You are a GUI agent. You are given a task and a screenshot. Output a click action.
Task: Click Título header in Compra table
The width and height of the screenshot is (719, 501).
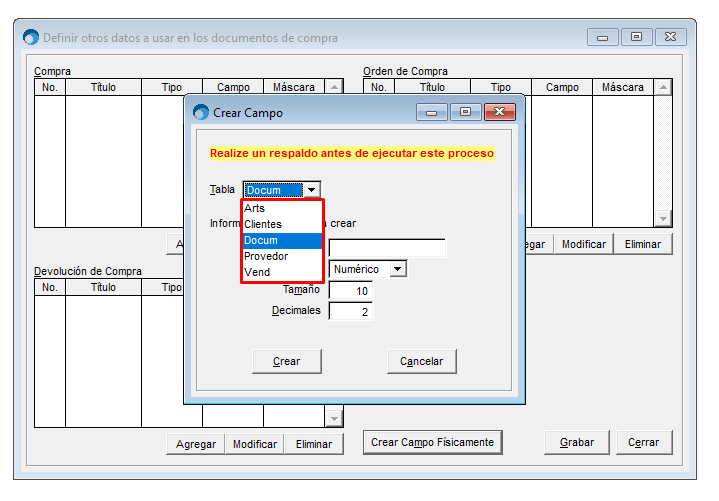pos(103,87)
